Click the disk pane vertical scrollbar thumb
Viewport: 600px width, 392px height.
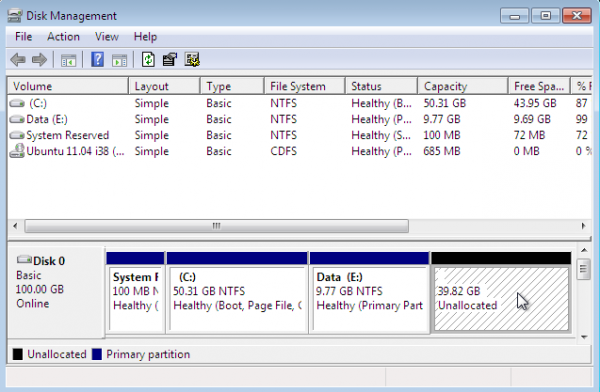click(584, 270)
